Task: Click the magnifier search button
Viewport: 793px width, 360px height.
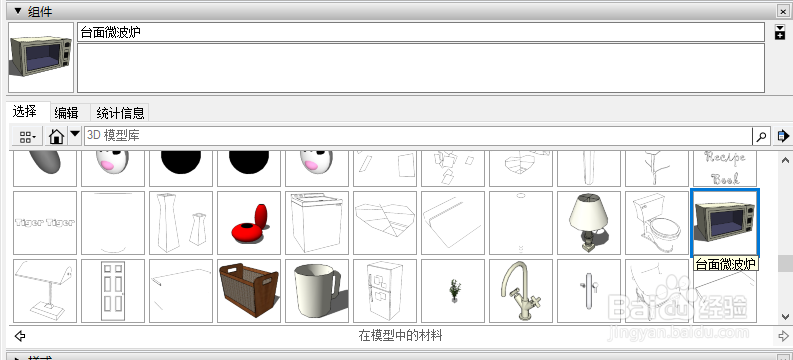Action: 762,136
